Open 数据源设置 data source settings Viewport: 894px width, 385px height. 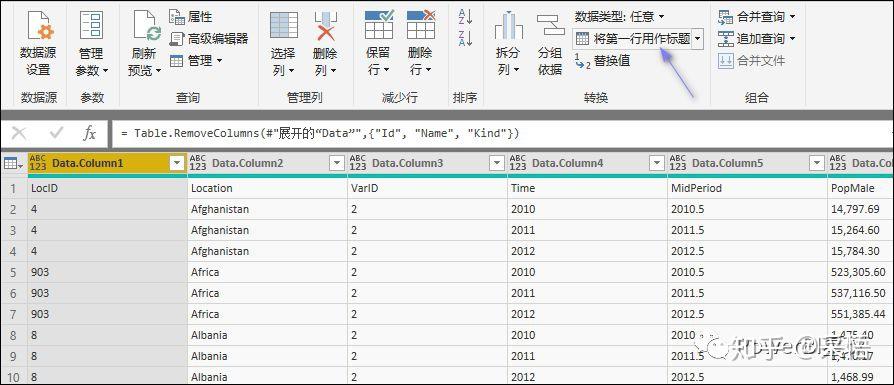(38, 26)
